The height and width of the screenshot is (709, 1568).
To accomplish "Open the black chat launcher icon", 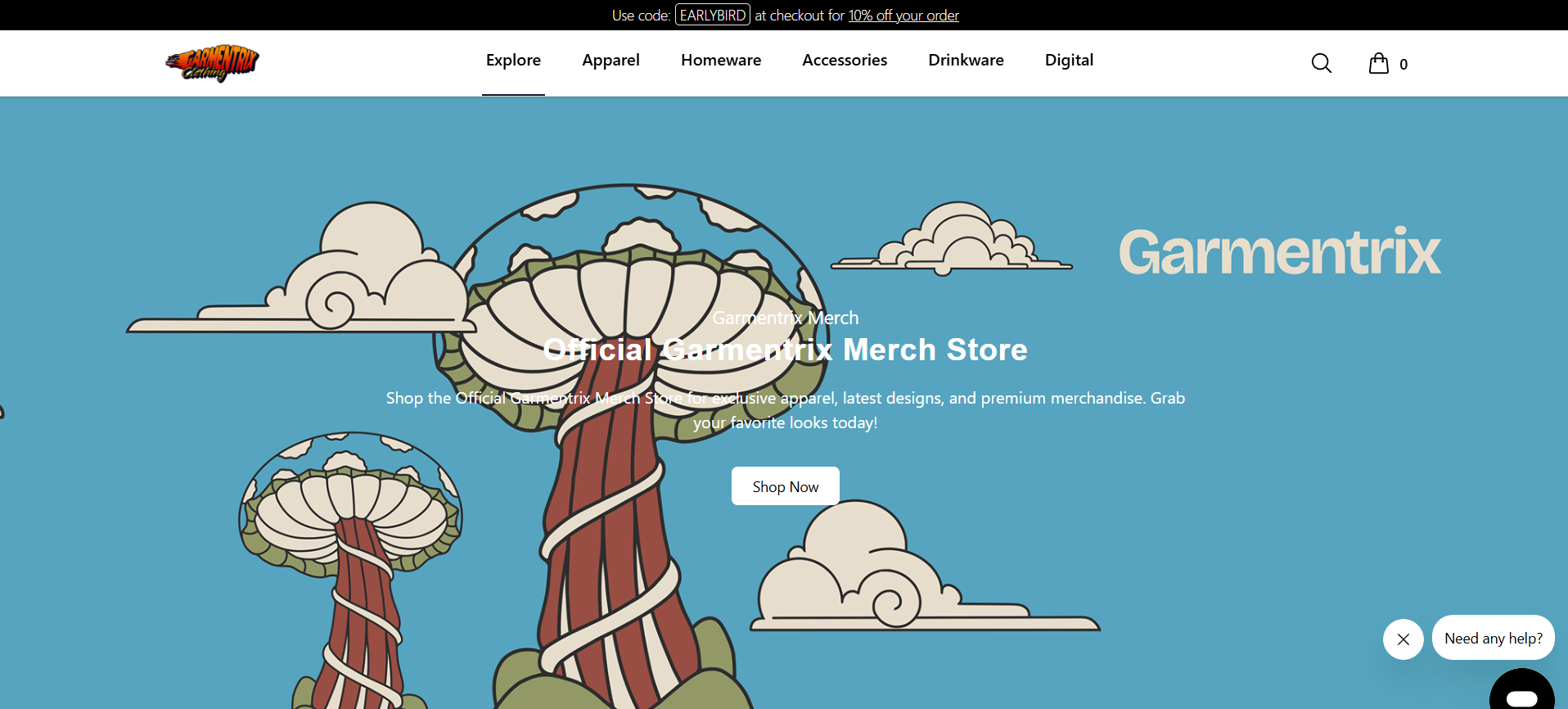I will tap(1521, 693).
